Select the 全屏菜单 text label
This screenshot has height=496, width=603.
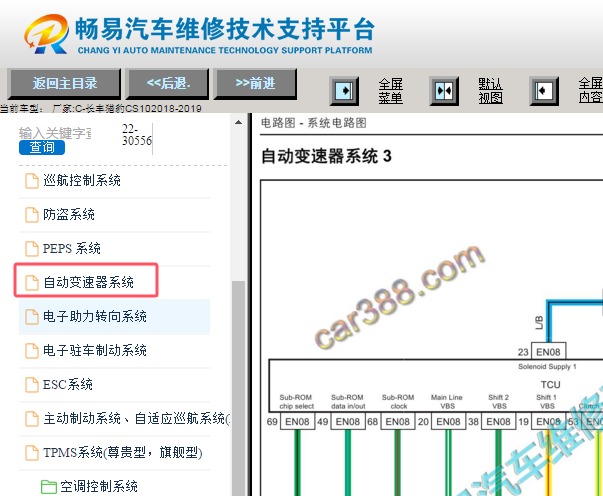390,91
